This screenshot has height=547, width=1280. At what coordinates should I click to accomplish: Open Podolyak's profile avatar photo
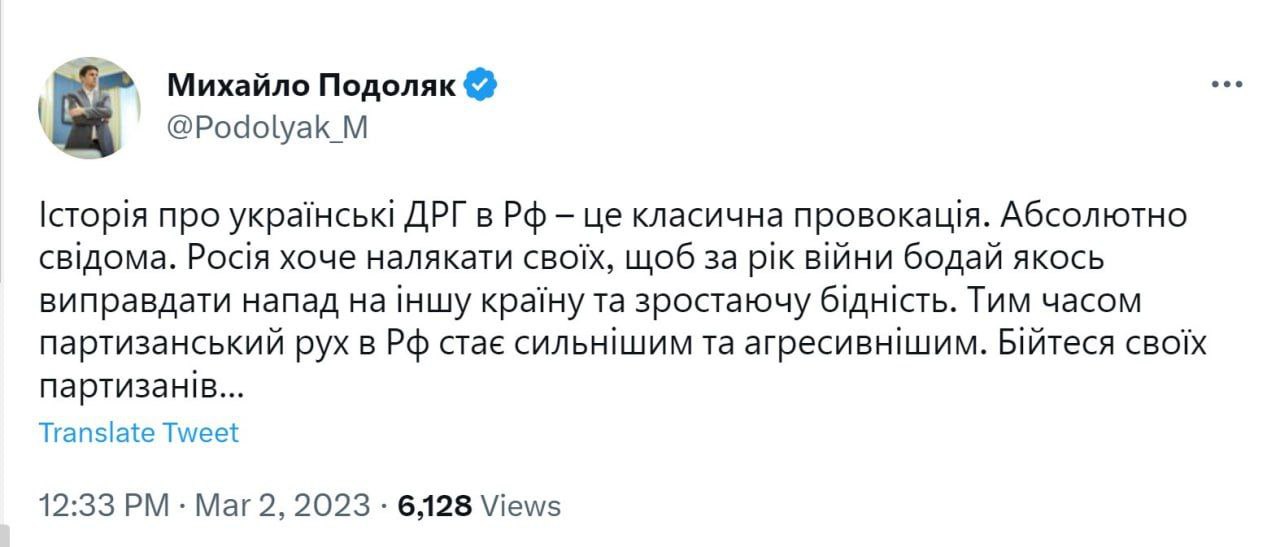pos(89,108)
